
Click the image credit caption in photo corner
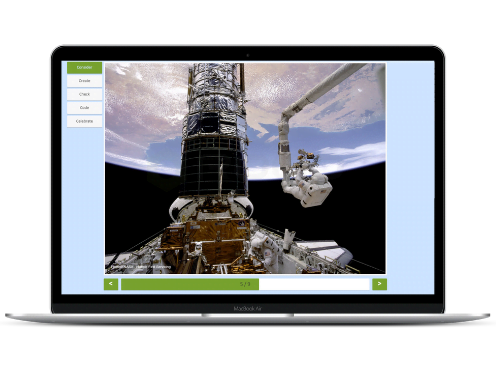coord(141,267)
